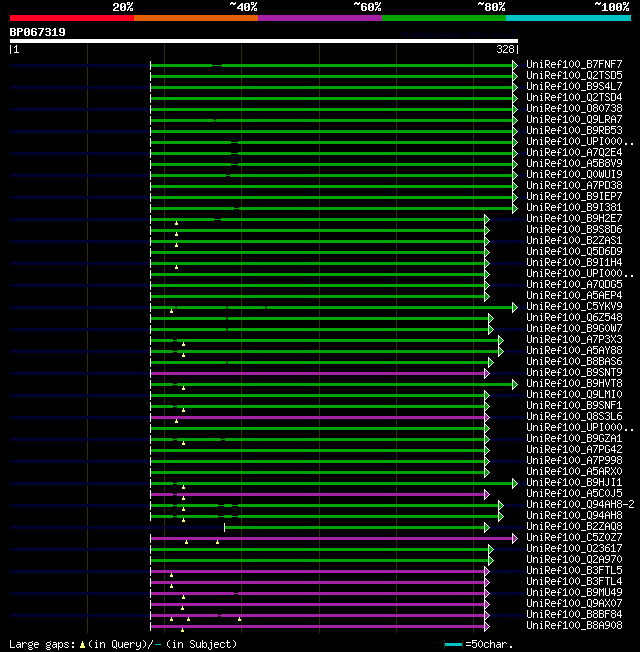Select hit label UniRef100_B9I381
Image resolution: width=640 pixels, height=652 pixels.
(574, 207)
